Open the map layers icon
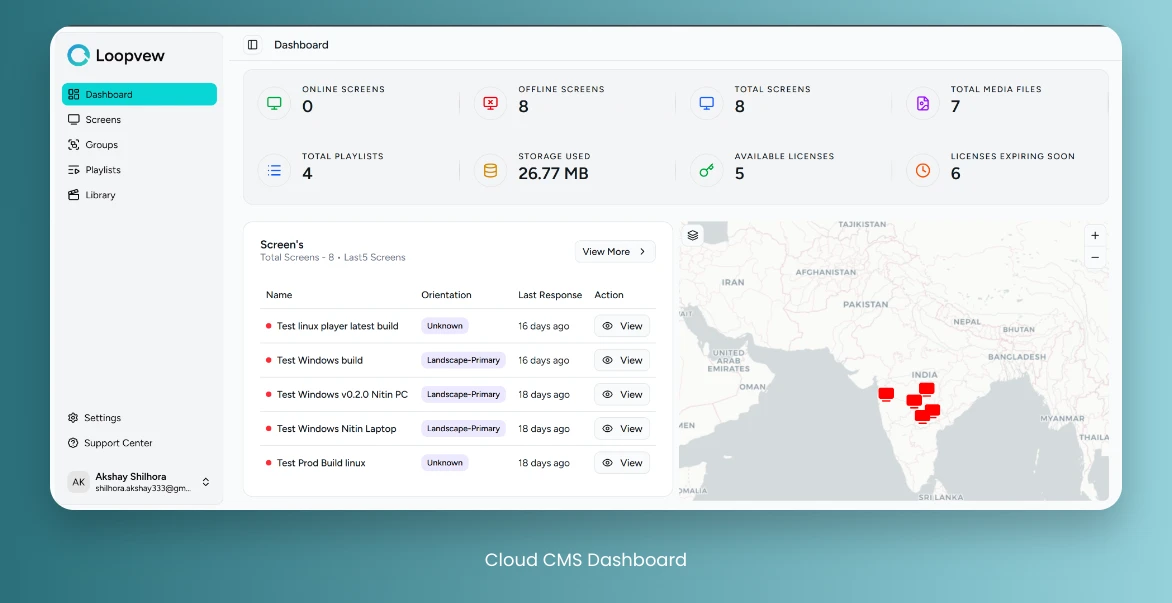1172x603 pixels. coord(693,235)
